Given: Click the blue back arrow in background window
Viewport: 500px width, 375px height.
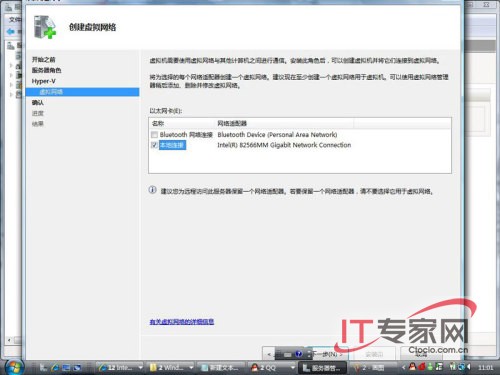Looking at the screenshot, I should [11, 32].
